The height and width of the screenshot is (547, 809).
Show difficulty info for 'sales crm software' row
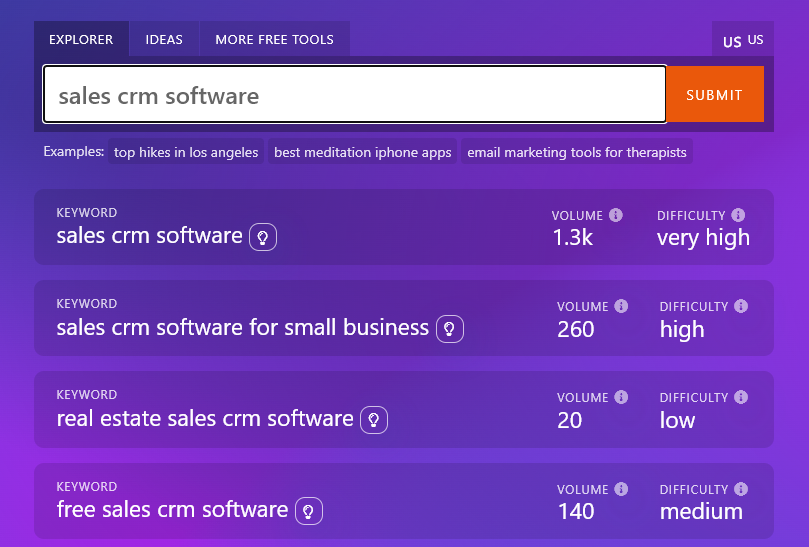(738, 215)
